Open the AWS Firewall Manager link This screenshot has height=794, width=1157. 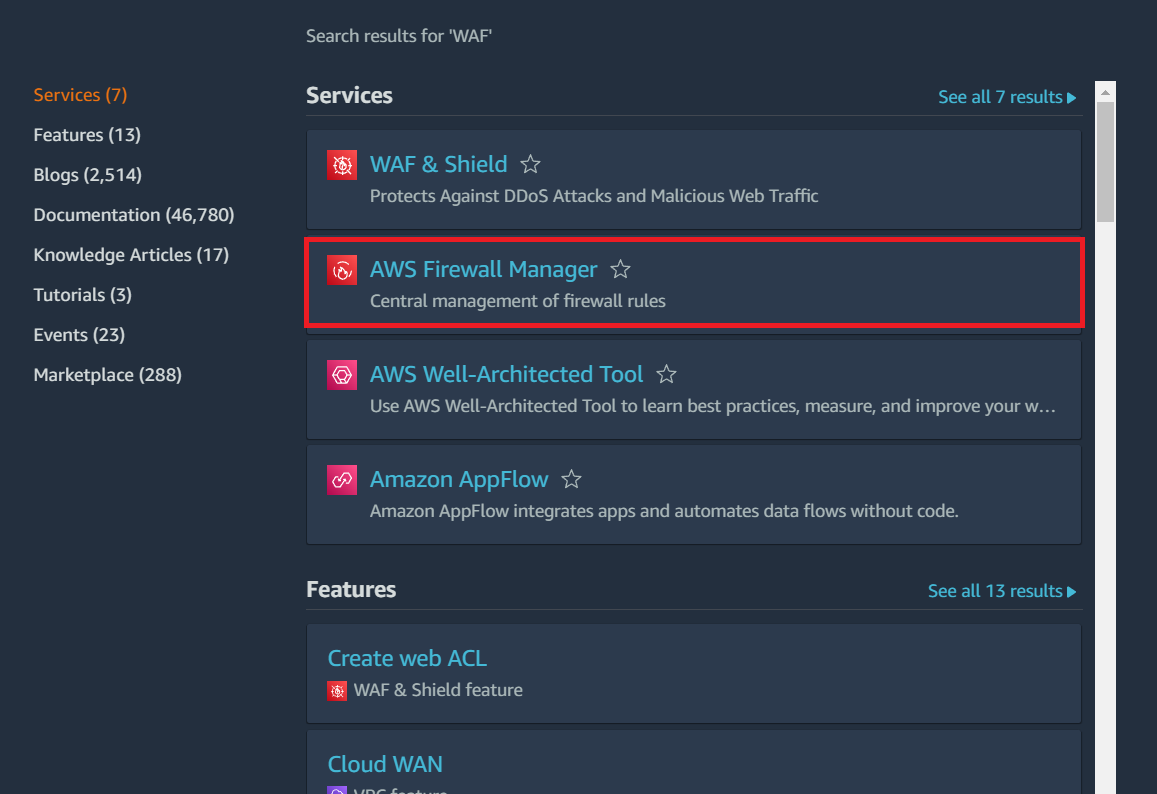pos(483,269)
